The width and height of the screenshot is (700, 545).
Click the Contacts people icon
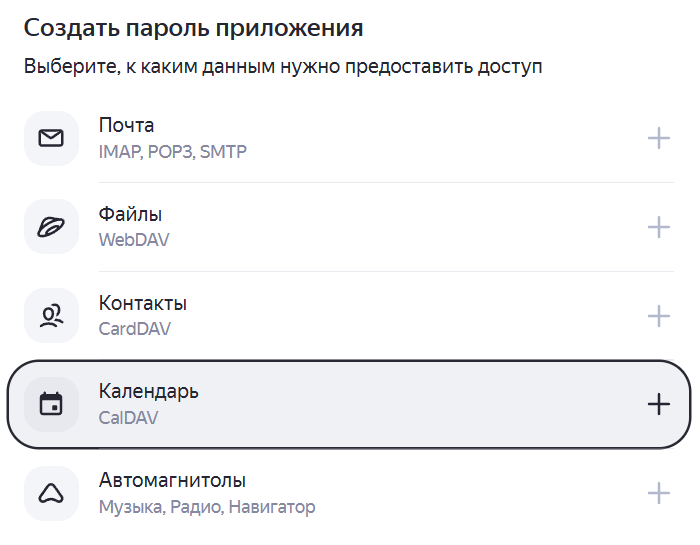click(x=51, y=316)
